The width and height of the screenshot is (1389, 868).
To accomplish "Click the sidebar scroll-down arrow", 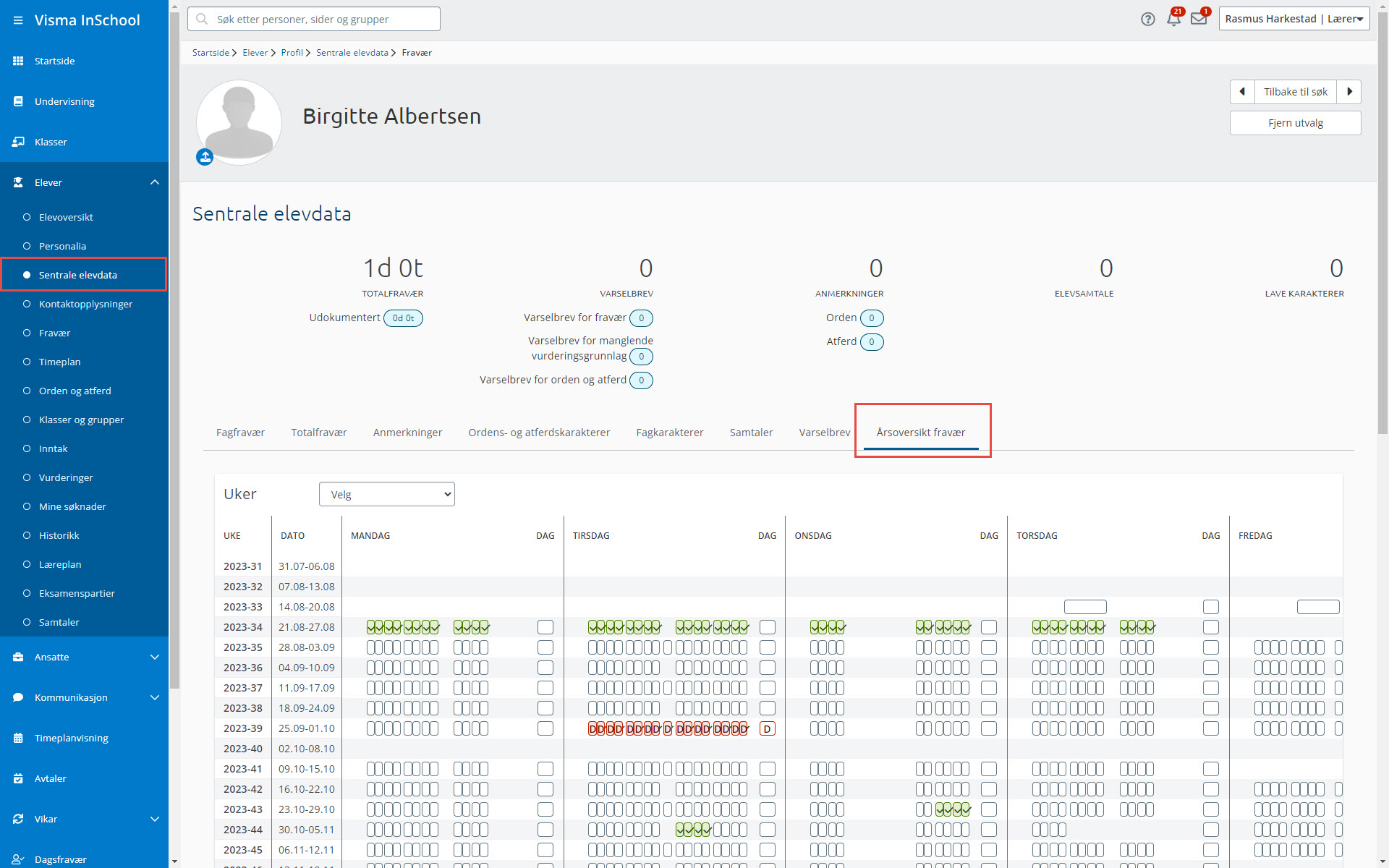I will click(x=174, y=861).
